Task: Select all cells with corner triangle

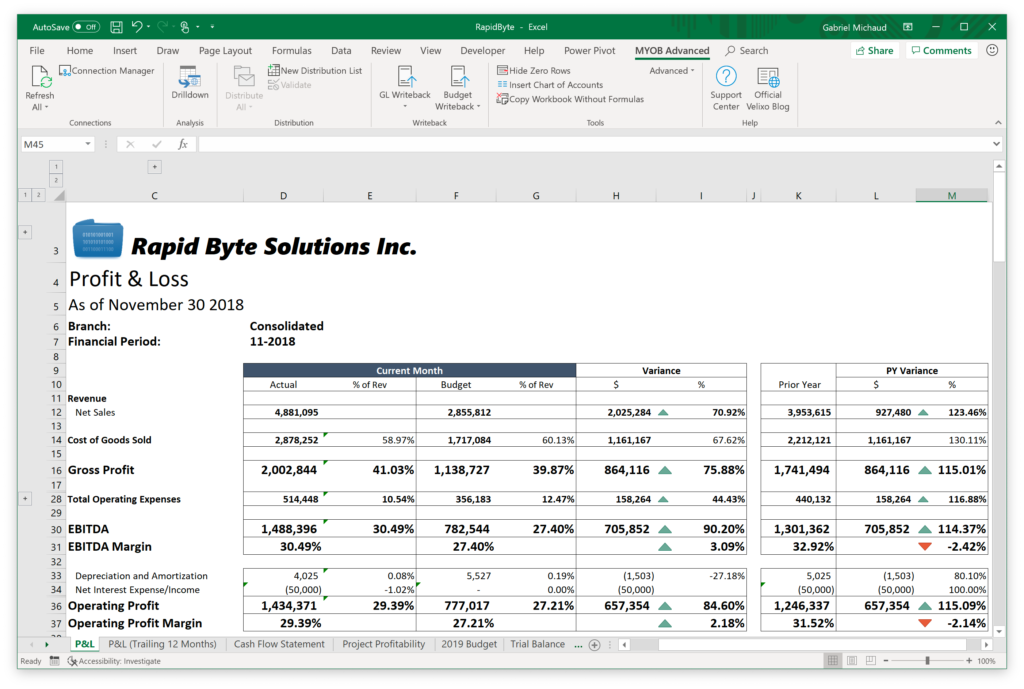Action: tap(59, 195)
